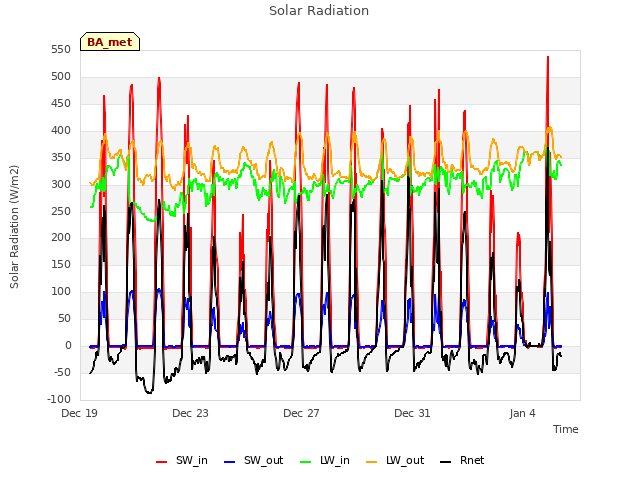Click the Dec 31 tick label
Viewport: 640px width, 480px height.
pyautogui.click(x=412, y=413)
